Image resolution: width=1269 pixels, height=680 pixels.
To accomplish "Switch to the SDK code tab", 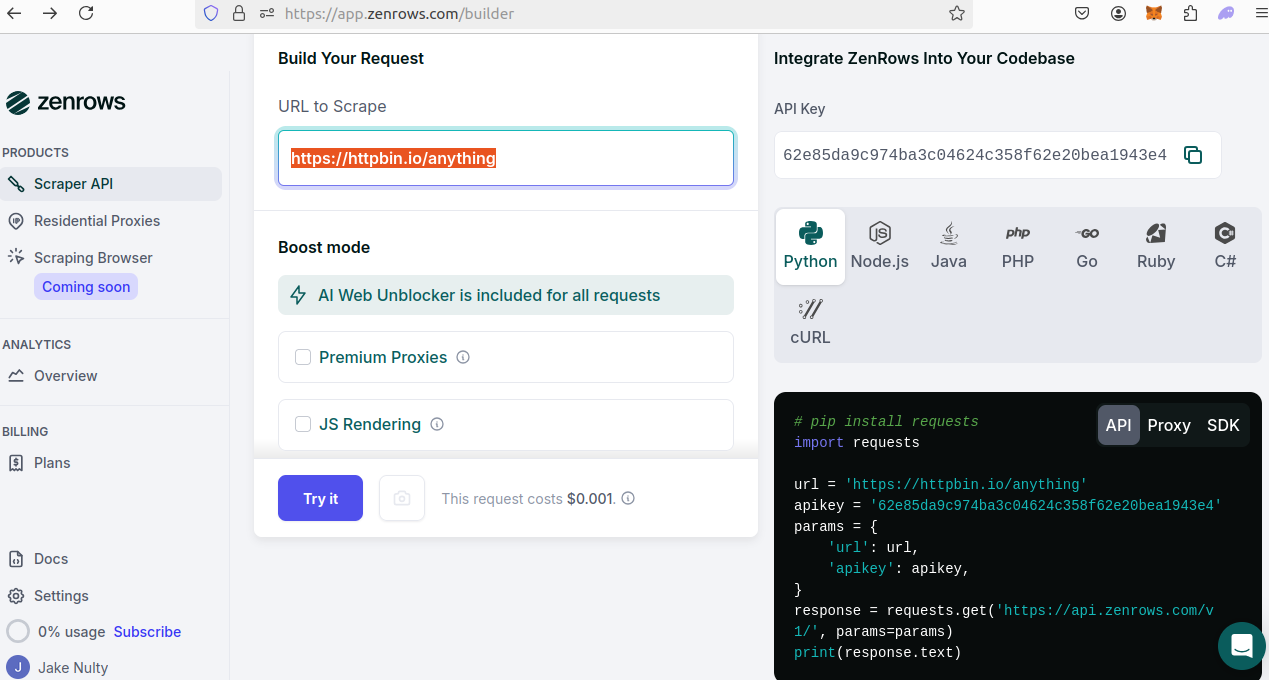I will click(1222, 425).
